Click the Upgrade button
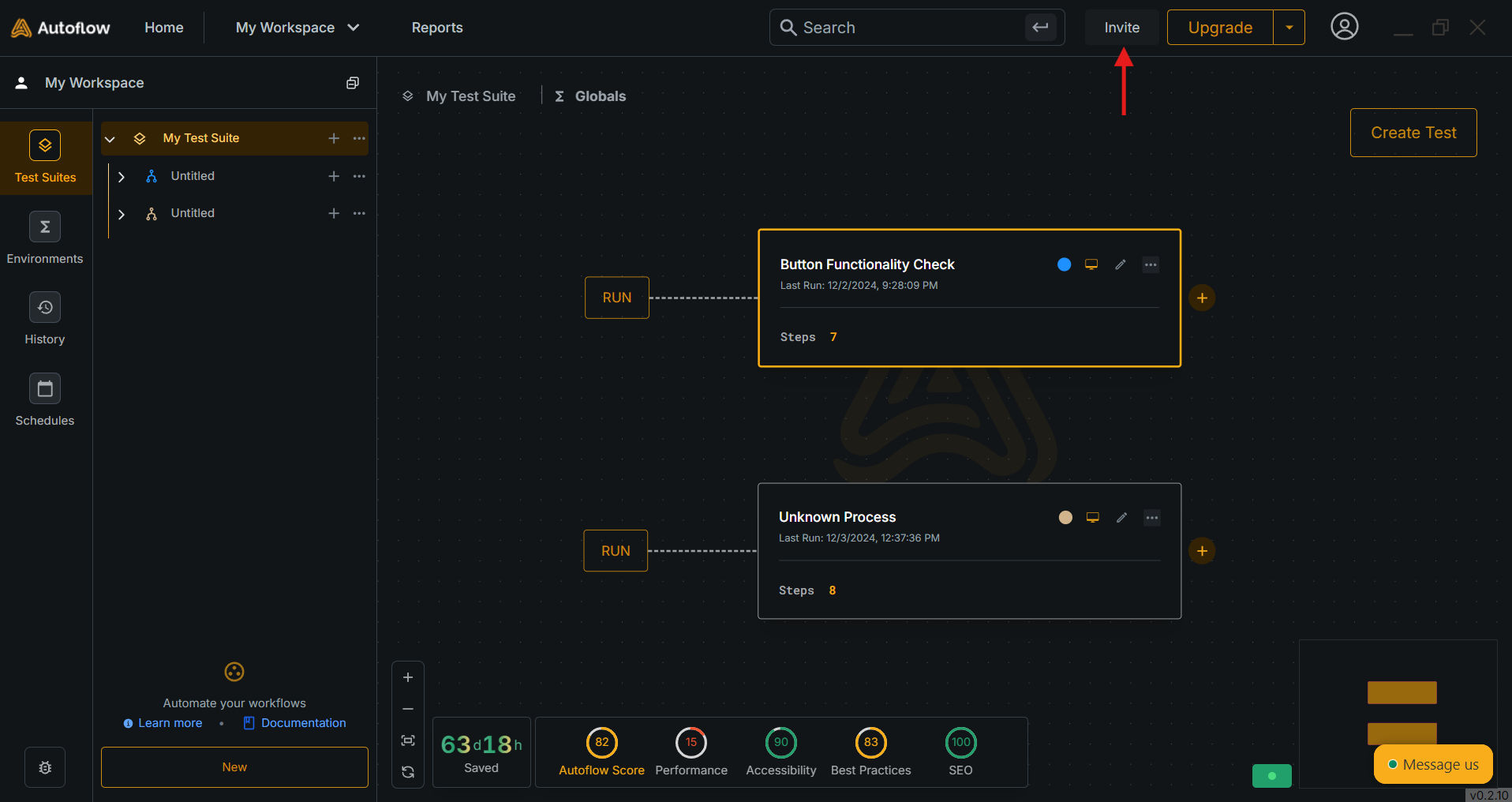Image resolution: width=1512 pixels, height=802 pixels. pyautogui.click(x=1220, y=28)
